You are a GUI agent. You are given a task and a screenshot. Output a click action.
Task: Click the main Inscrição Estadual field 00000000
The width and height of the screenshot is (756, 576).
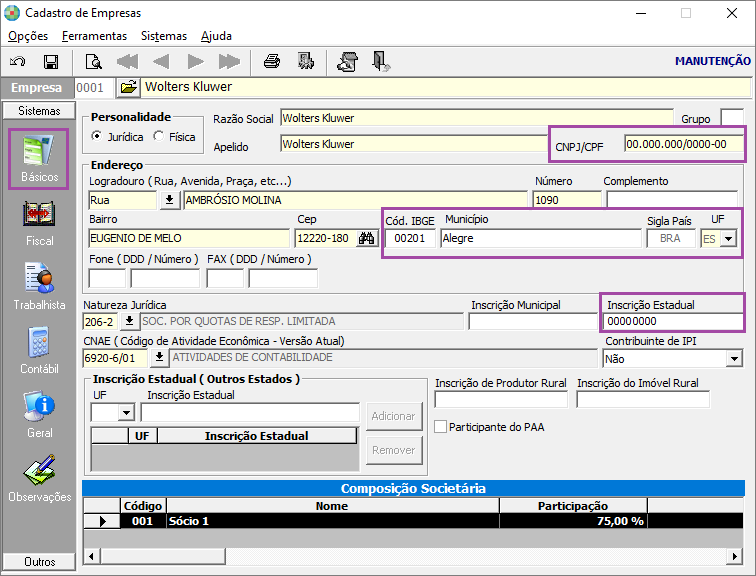[673, 321]
